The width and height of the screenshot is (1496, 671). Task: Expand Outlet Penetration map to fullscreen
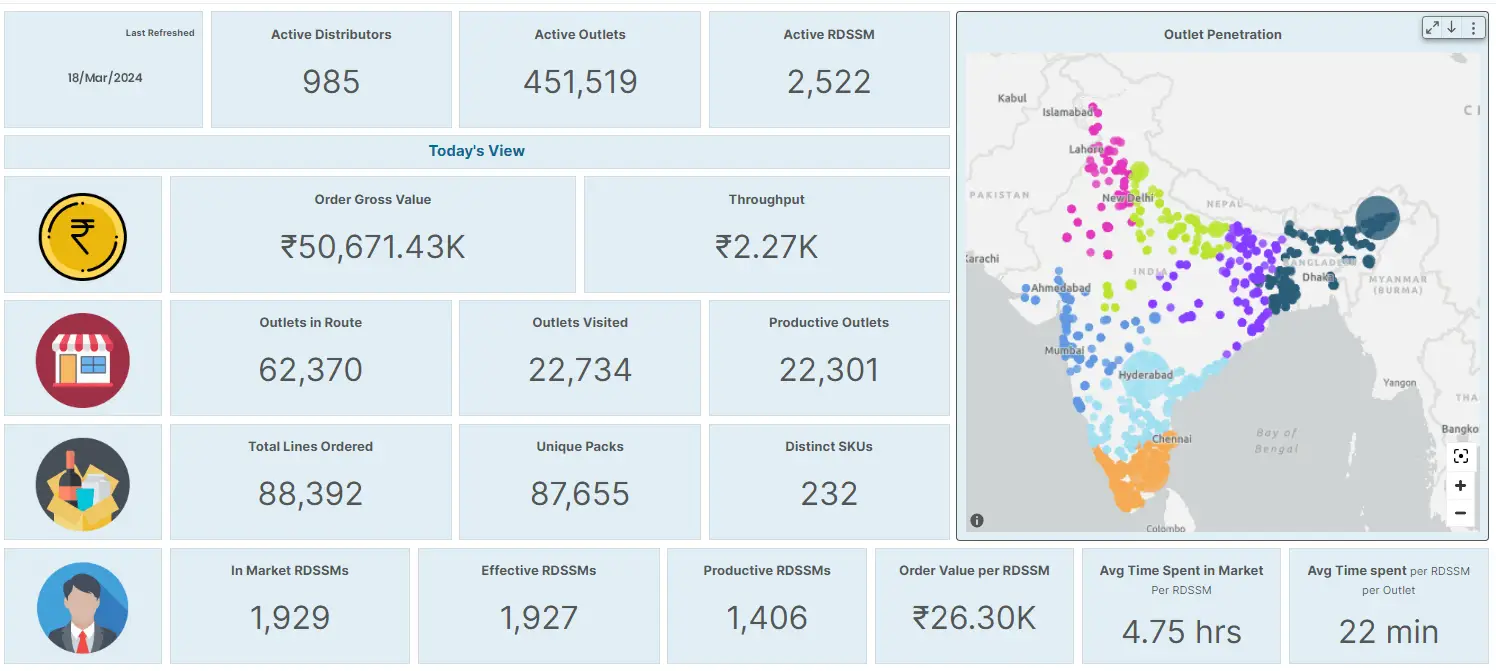(1433, 28)
